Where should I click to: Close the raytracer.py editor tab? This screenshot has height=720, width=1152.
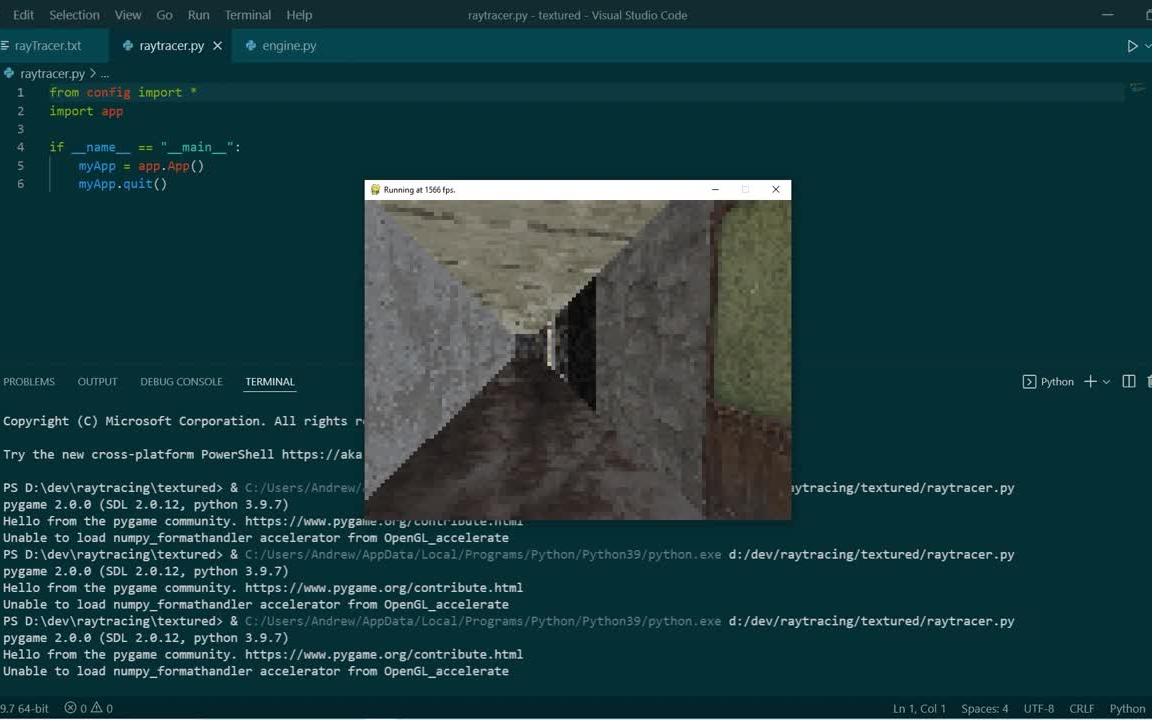point(217,45)
